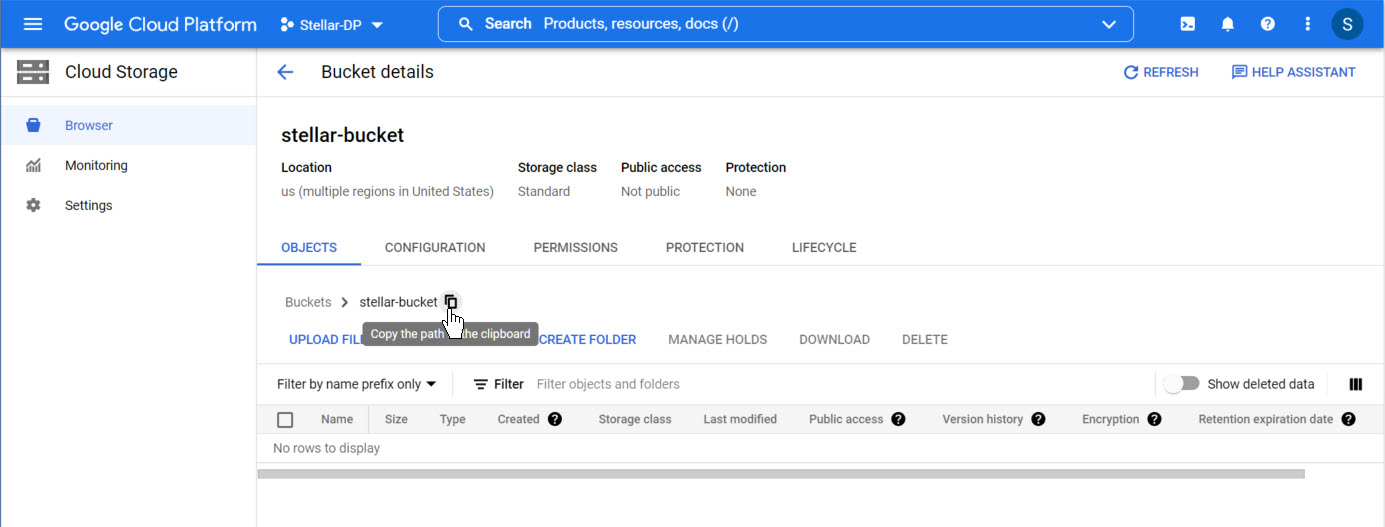Screen dimensions: 1385x527
Task: Click the Buckets breadcrumb link
Action: point(308,302)
